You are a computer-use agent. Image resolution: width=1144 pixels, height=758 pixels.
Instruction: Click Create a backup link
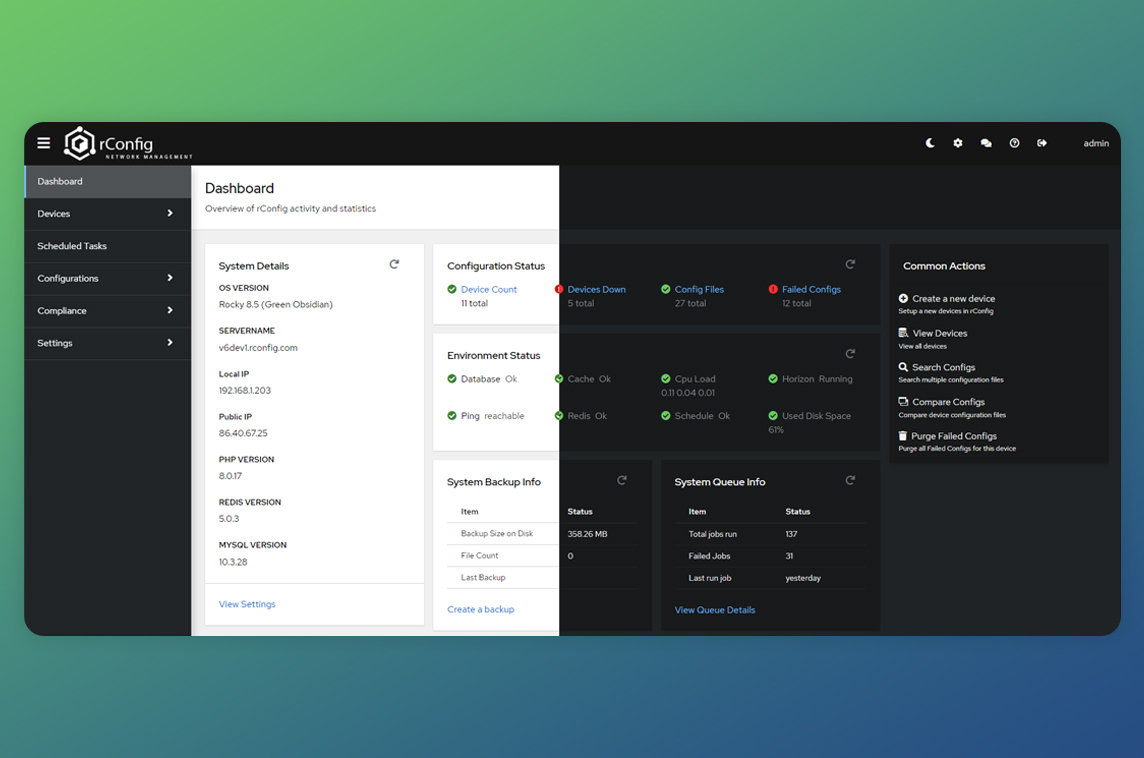tap(481, 609)
